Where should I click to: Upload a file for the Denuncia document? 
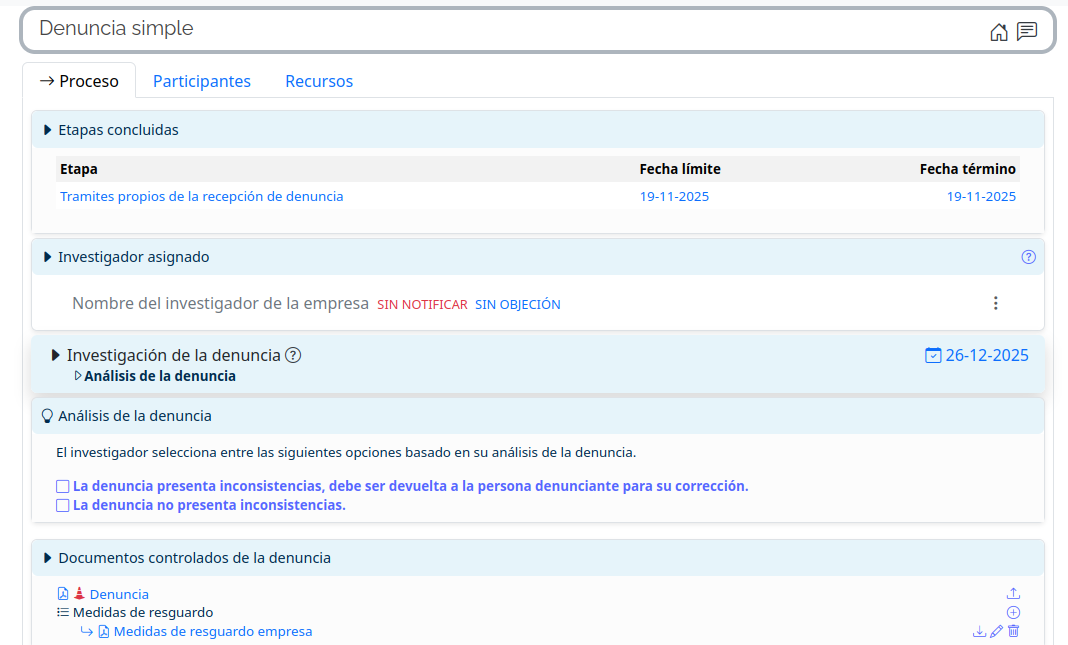pyautogui.click(x=1013, y=594)
